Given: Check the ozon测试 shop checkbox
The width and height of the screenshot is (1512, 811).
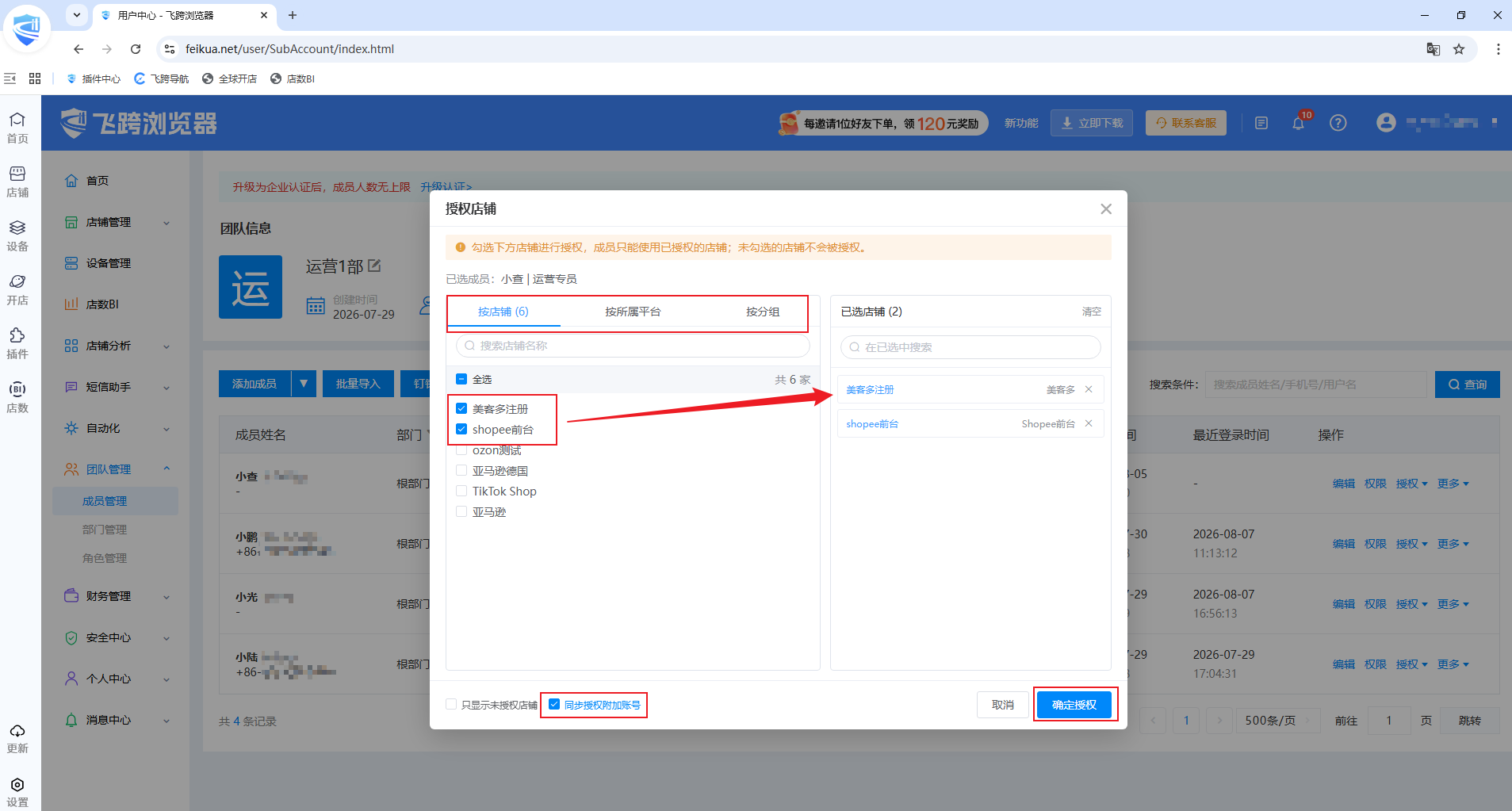Looking at the screenshot, I should tap(461, 449).
